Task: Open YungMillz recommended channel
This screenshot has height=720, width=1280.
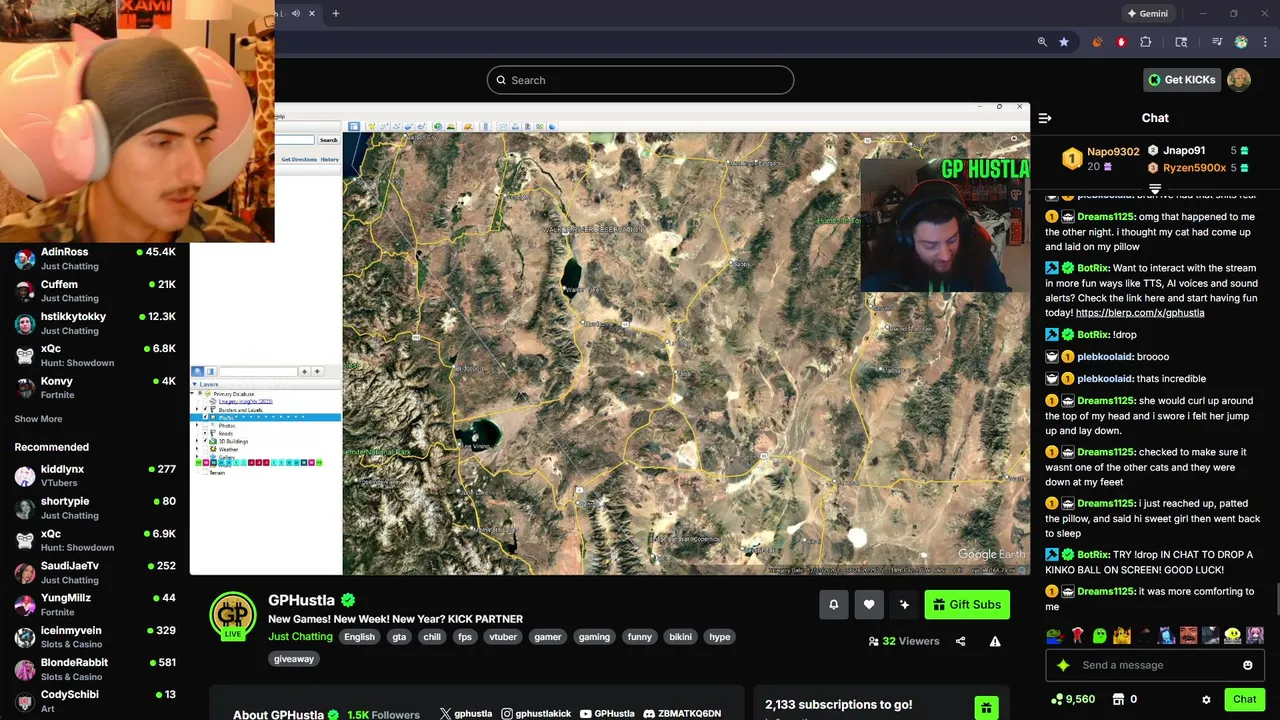Action: click(x=95, y=604)
